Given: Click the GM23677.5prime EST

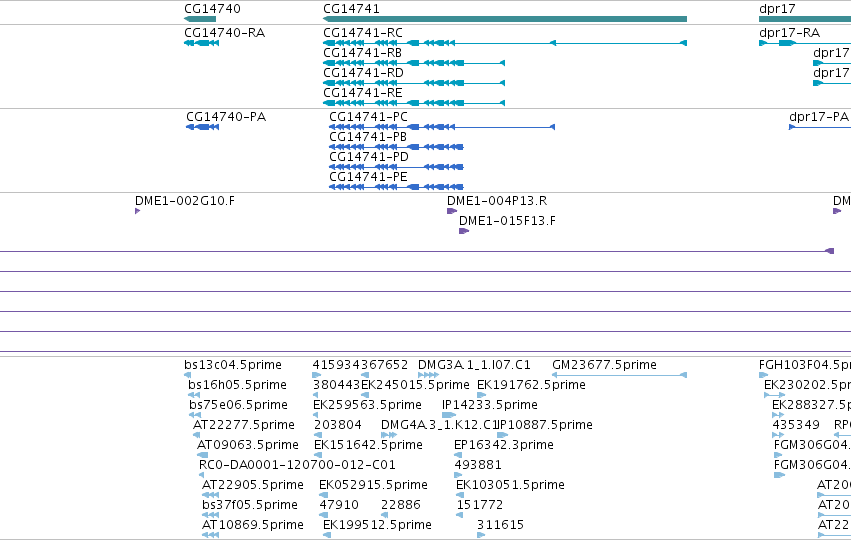Looking at the screenshot, I should pos(604,365).
